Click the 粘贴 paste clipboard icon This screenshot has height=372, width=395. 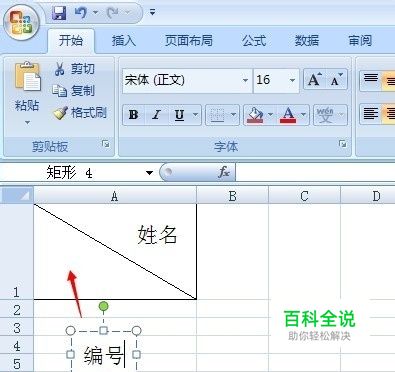[28, 76]
